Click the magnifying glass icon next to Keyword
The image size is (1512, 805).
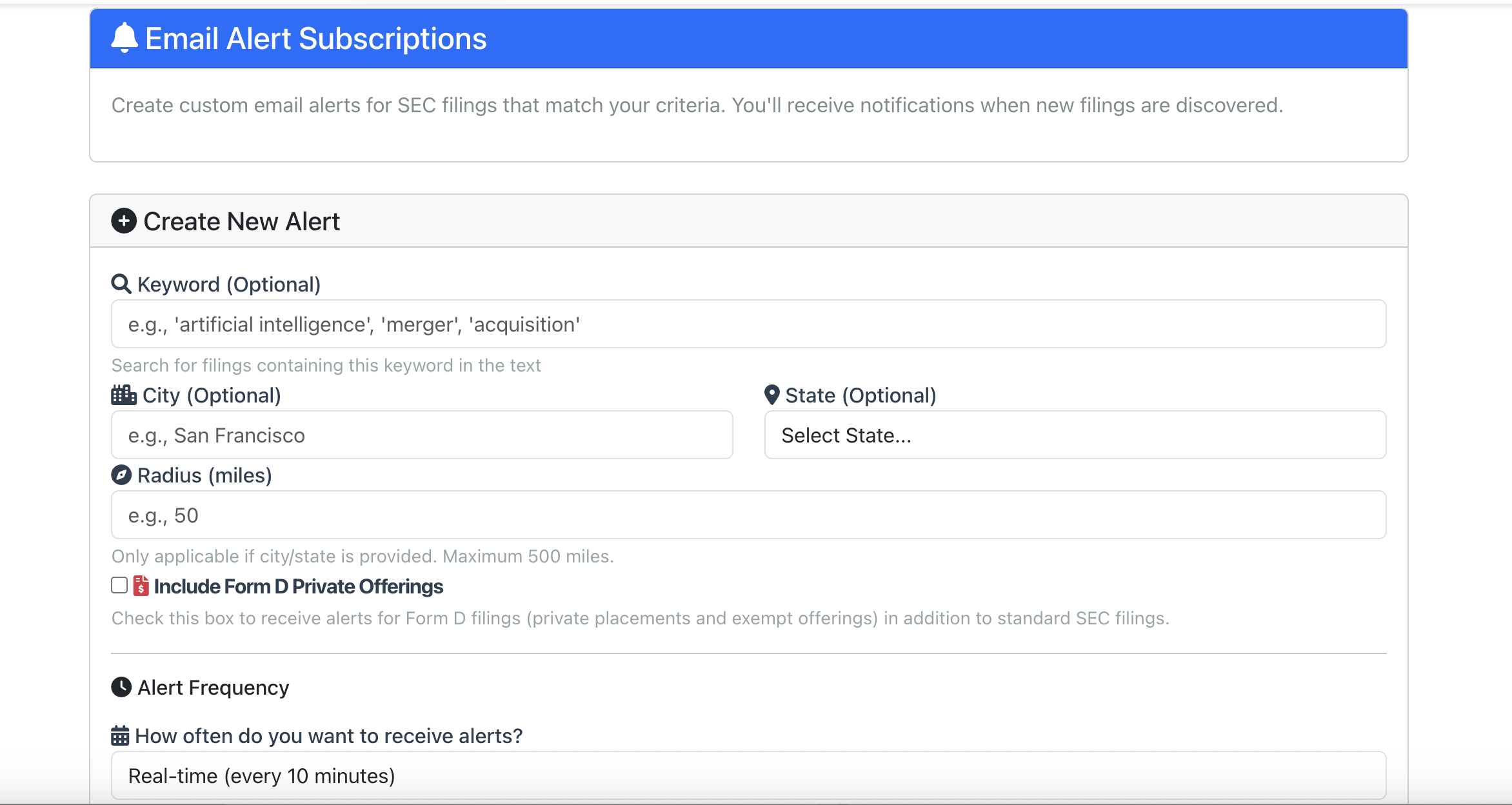click(121, 284)
